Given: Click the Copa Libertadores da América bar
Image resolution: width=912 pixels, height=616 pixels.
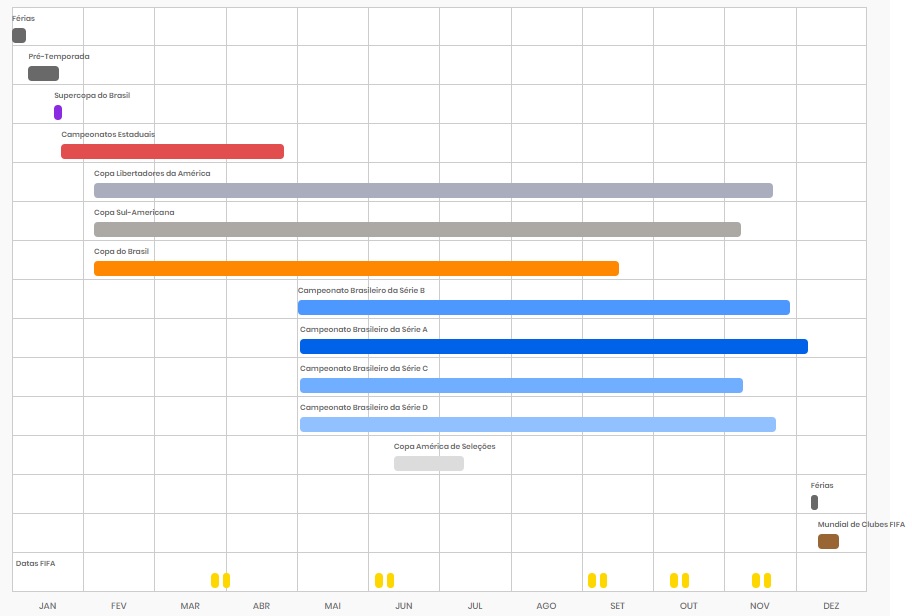Looking at the screenshot, I should coord(433,191).
